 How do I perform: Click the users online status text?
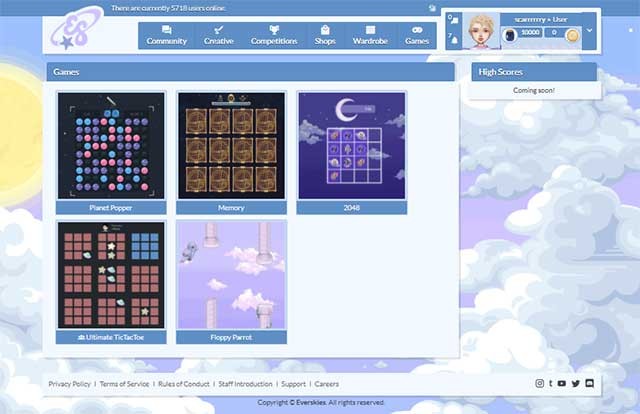168,8
